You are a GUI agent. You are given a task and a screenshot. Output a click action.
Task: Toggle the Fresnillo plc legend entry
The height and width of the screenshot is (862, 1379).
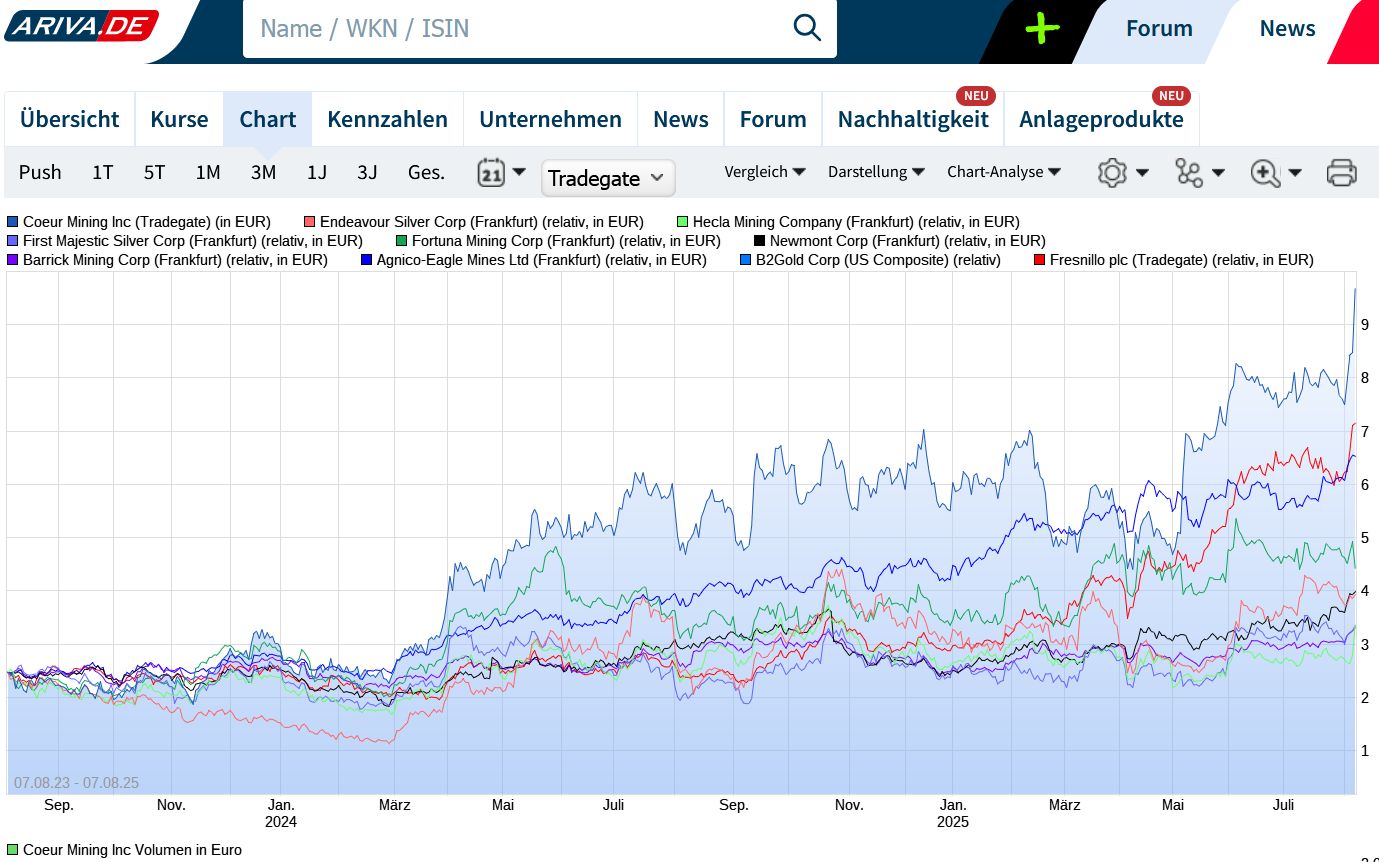tap(1180, 260)
